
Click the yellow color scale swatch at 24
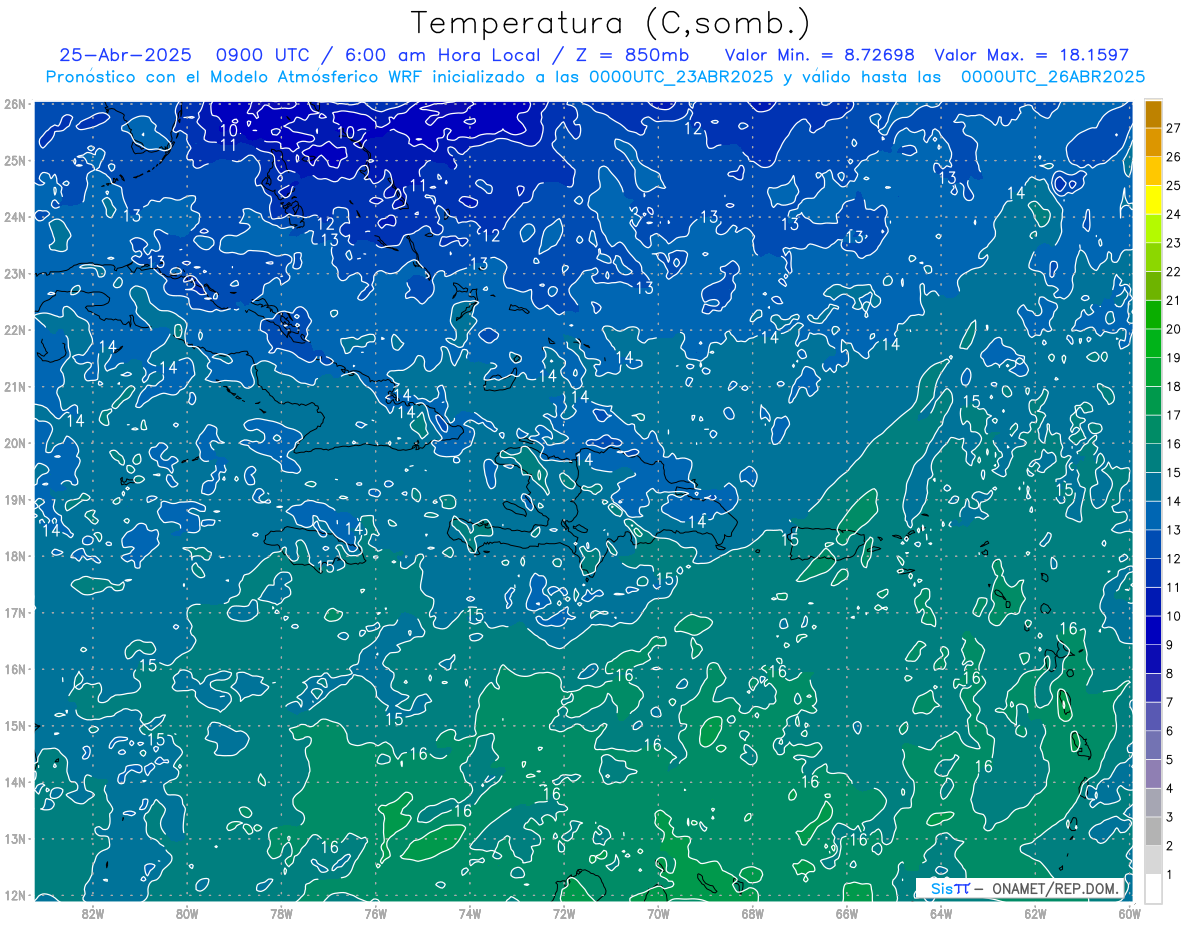[1154, 200]
